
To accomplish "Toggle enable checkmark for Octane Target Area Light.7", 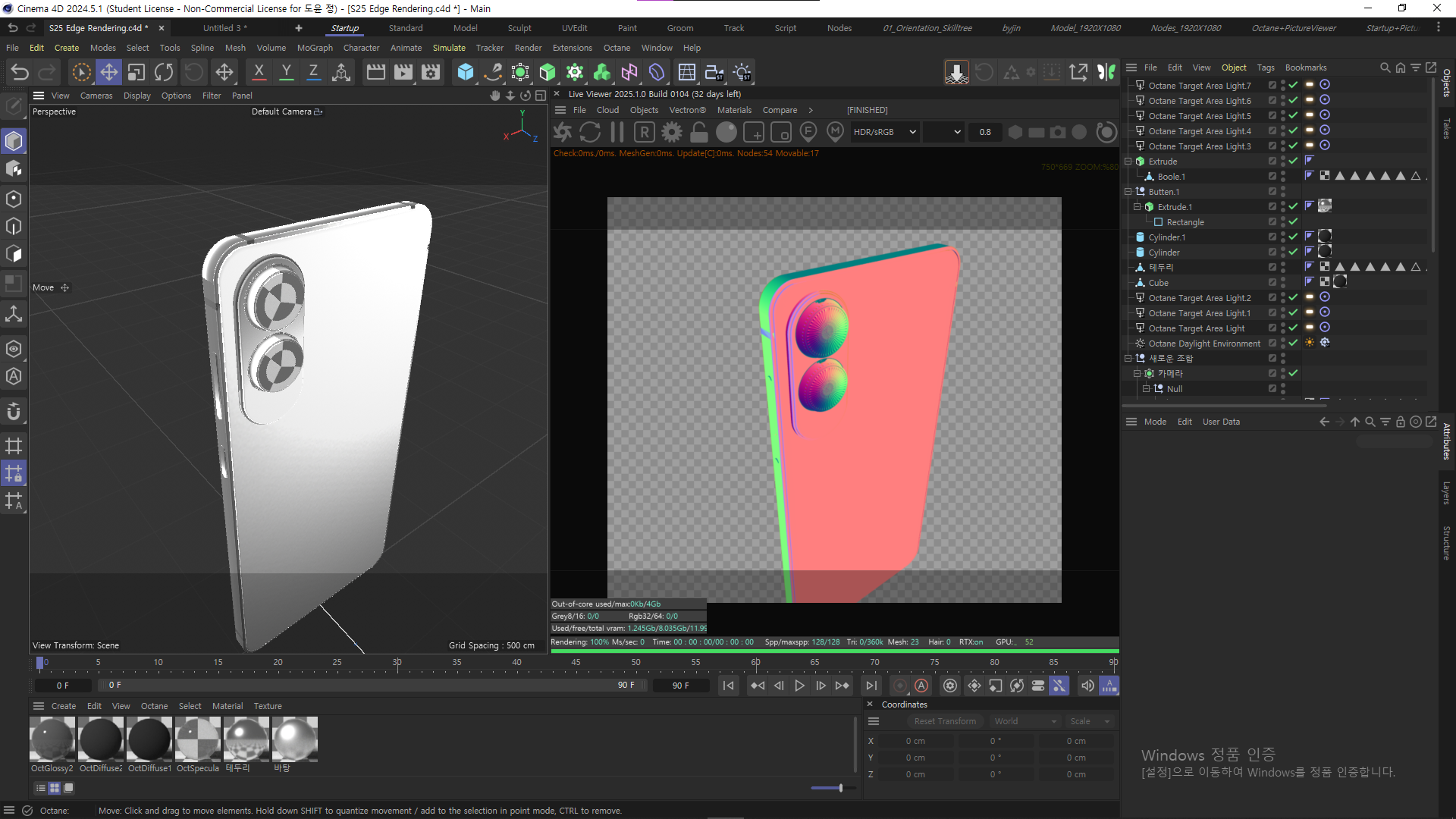I will tap(1293, 85).
